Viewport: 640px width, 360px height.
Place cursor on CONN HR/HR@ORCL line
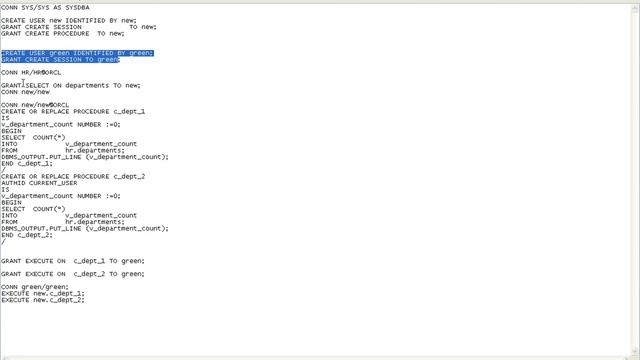(x=31, y=73)
